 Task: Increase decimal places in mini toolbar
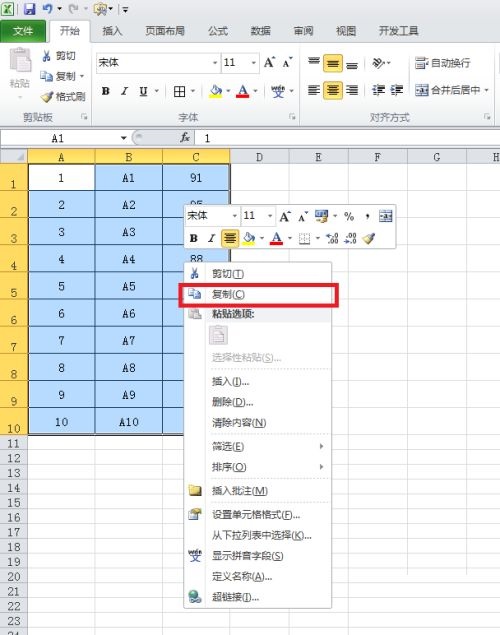point(332,238)
